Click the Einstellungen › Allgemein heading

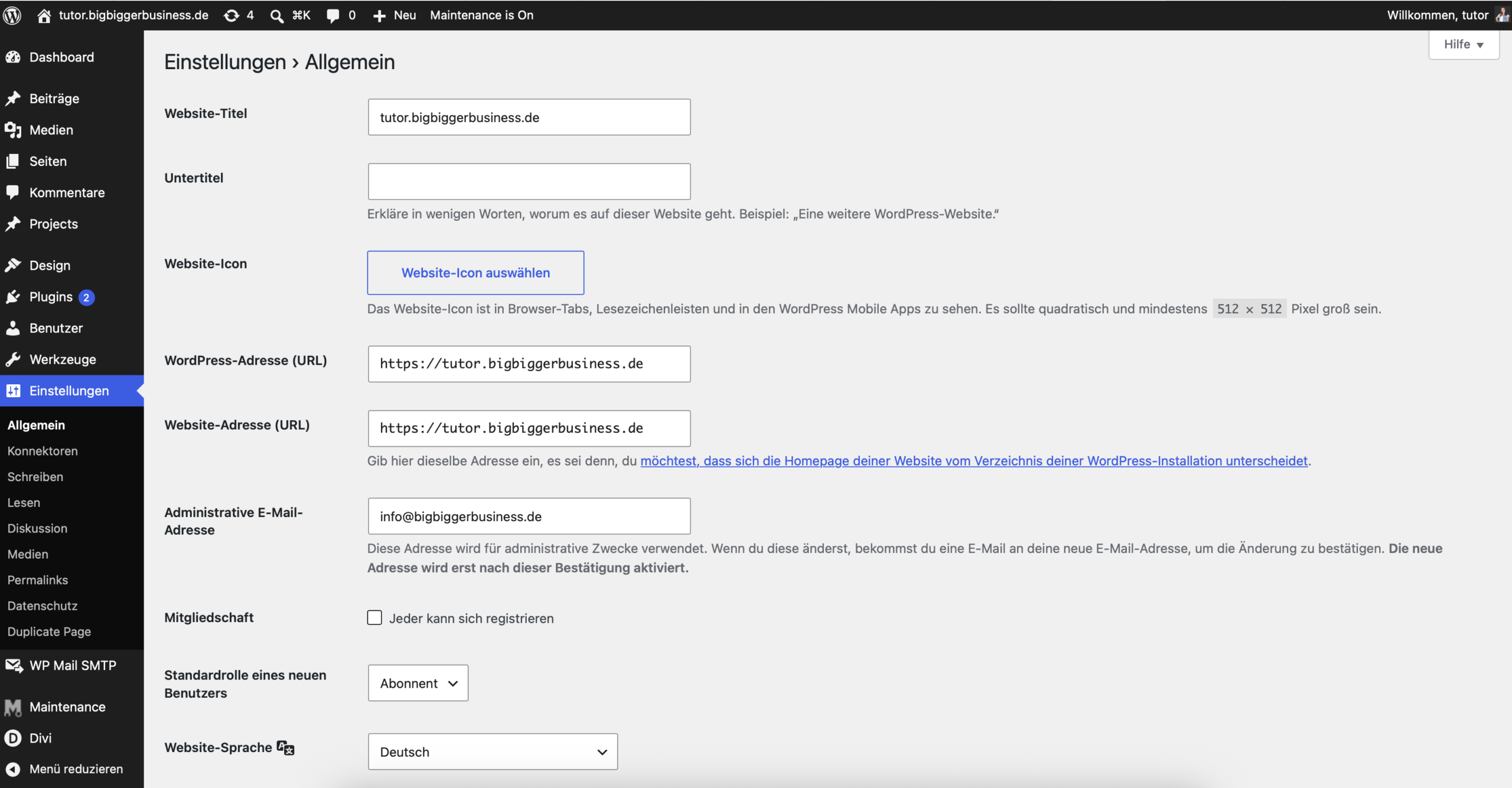pyautogui.click(x=279, y=62)
